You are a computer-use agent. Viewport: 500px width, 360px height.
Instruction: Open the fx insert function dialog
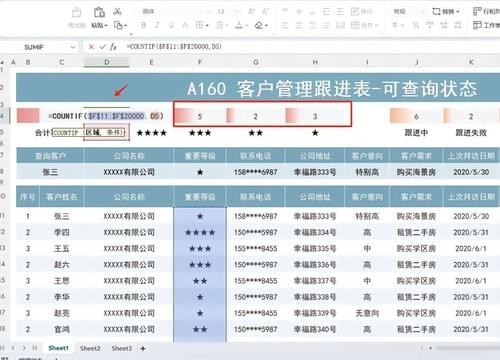tap(113, 47)
